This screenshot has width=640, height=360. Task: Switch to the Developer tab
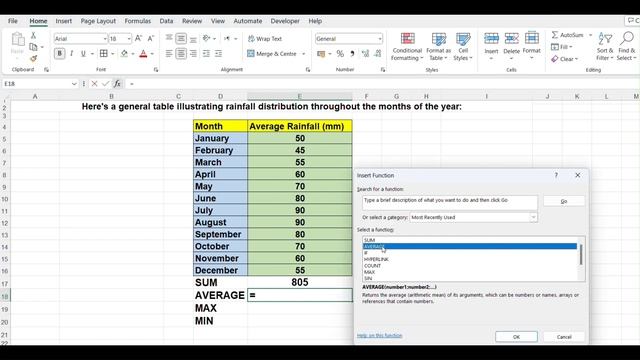[x=285, y=21]
